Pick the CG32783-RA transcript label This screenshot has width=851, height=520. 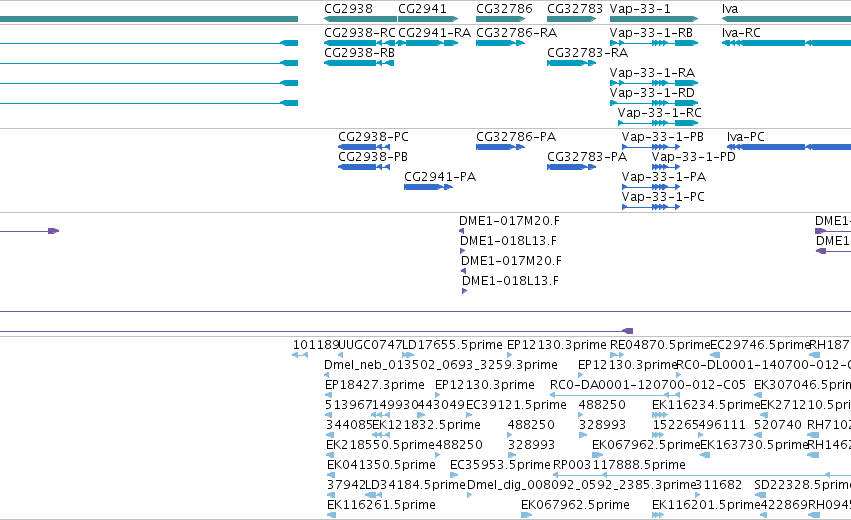pos(587,53)
